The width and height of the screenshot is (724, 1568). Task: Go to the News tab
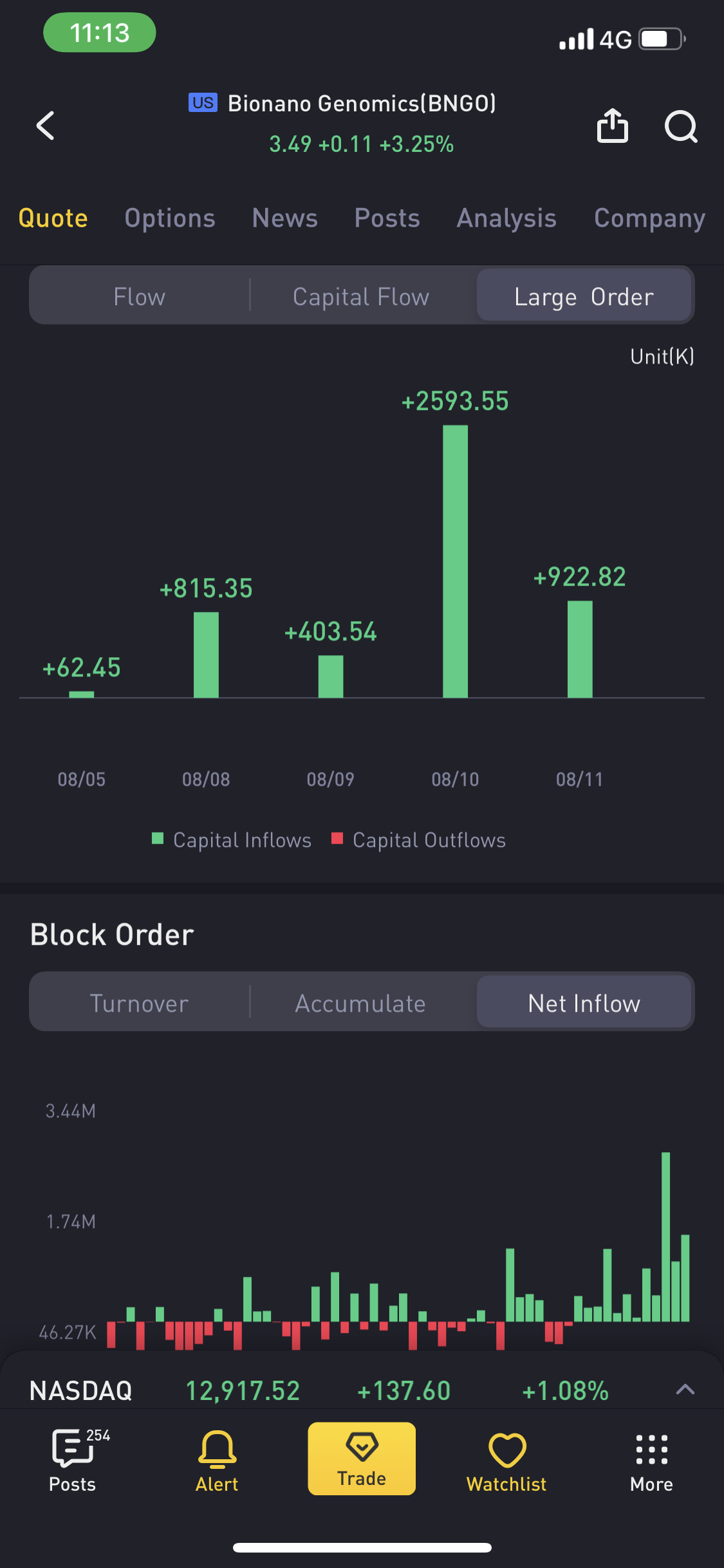click(284, 218)
